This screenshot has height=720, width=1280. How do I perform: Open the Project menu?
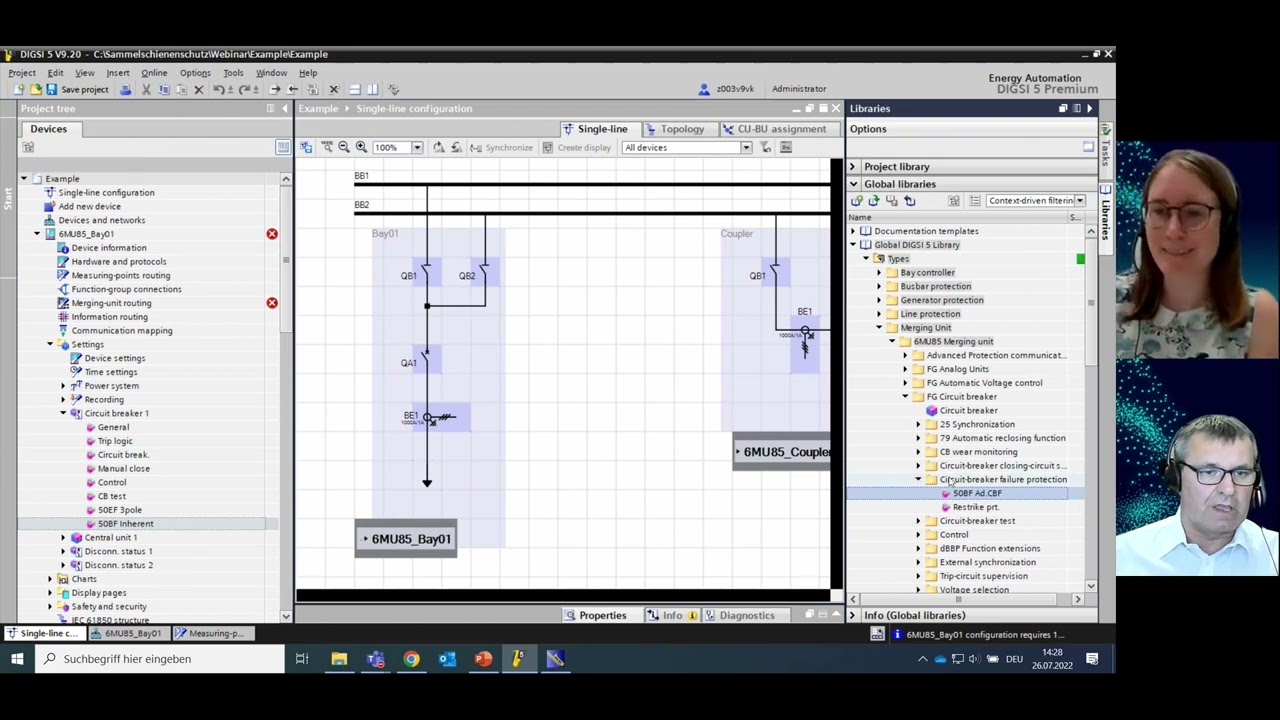coord(22,73)
